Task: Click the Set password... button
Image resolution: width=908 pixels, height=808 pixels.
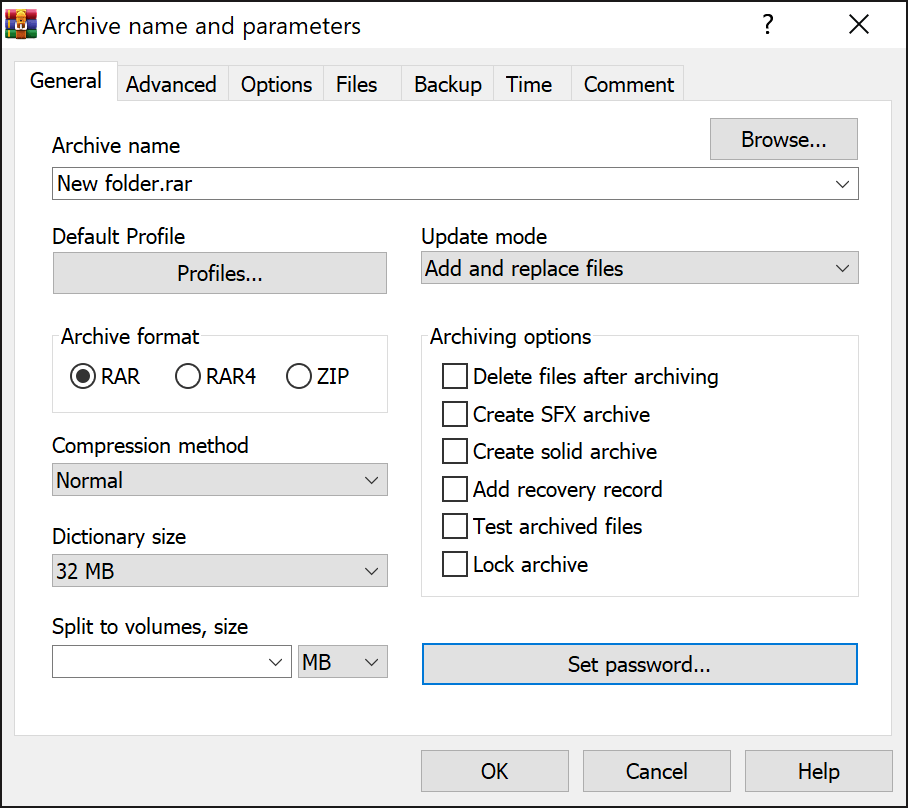Action: (639, 664)
